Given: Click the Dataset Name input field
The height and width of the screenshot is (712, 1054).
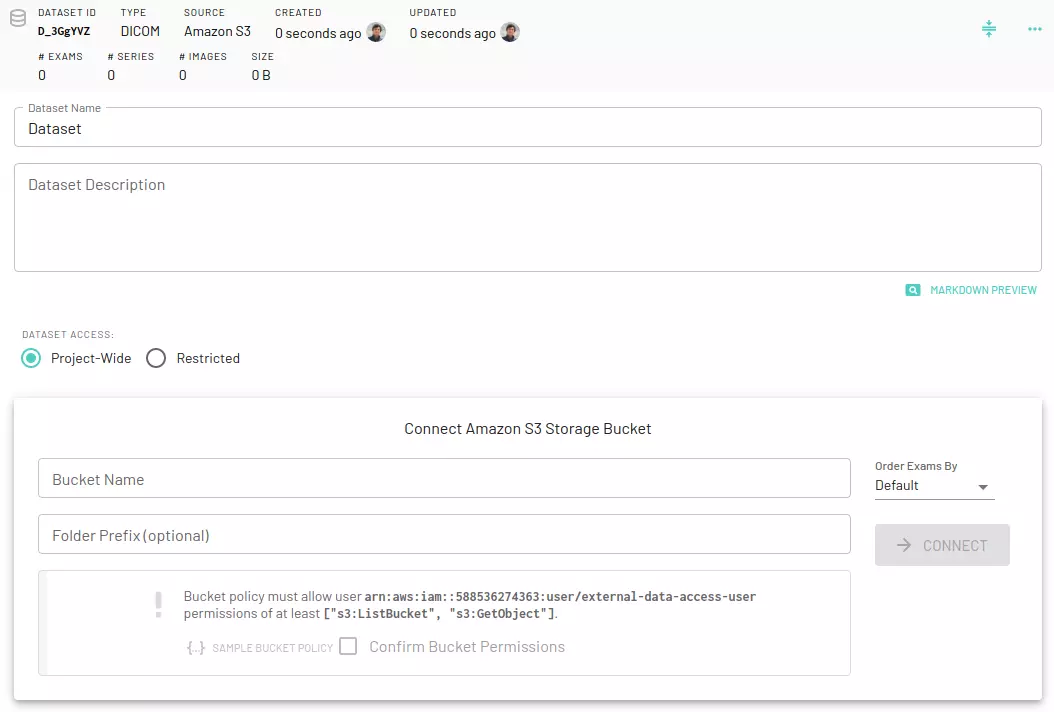Looking at the screenshot, I should (527, 128).
